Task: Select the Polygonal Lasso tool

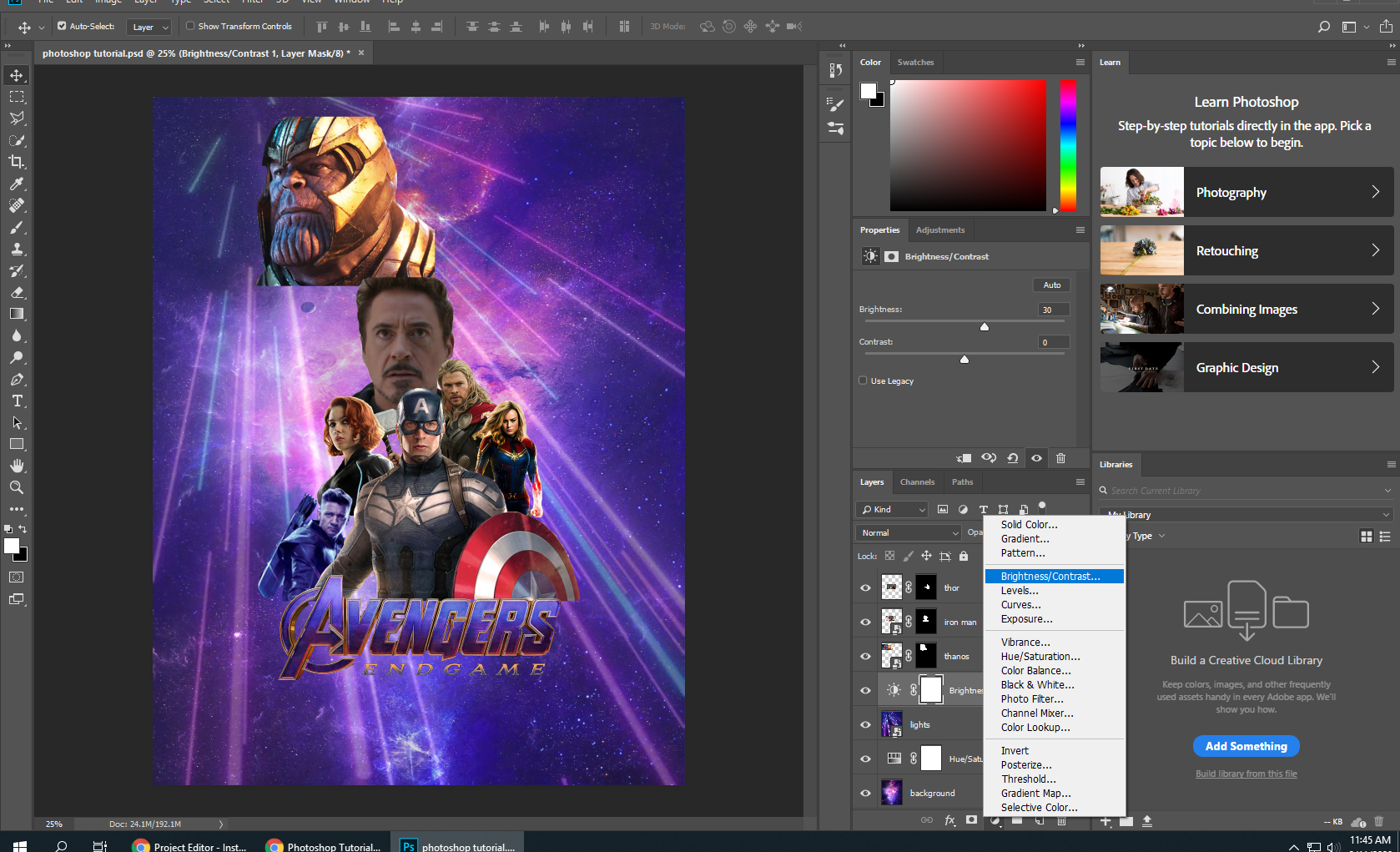Action: click(x=17, y=118)
